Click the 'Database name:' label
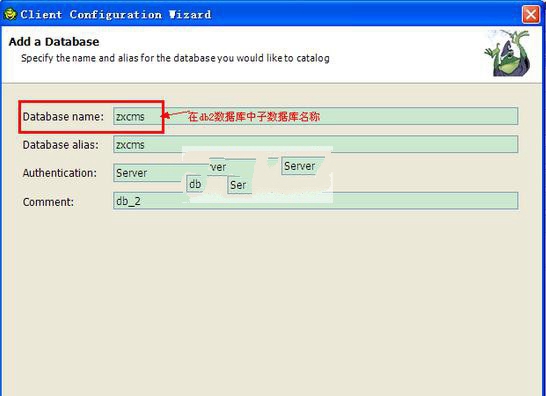 pyautogui.click(x=63, y=117)
